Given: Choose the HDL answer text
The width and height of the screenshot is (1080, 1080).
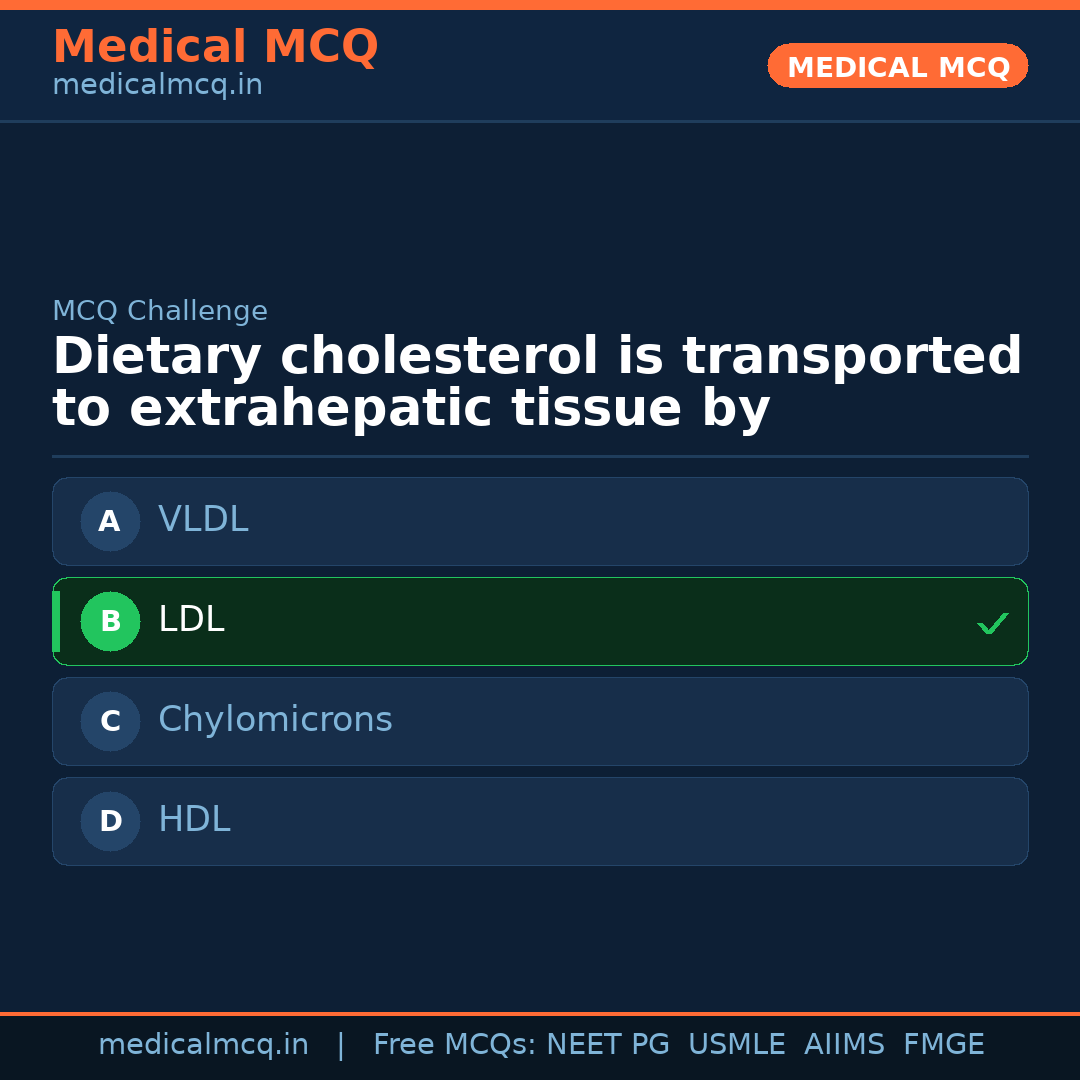Looking at the screenshot, I should [x=194, y=820].
